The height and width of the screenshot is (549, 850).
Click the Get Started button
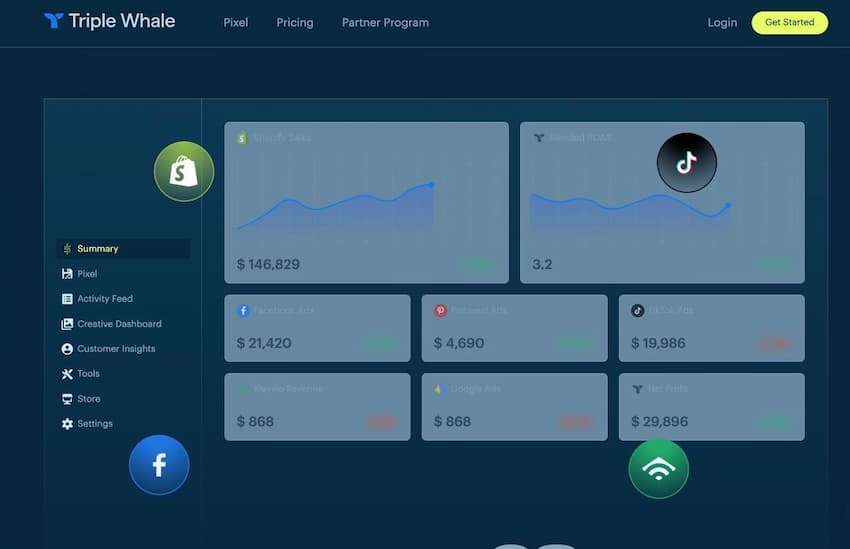789,22
